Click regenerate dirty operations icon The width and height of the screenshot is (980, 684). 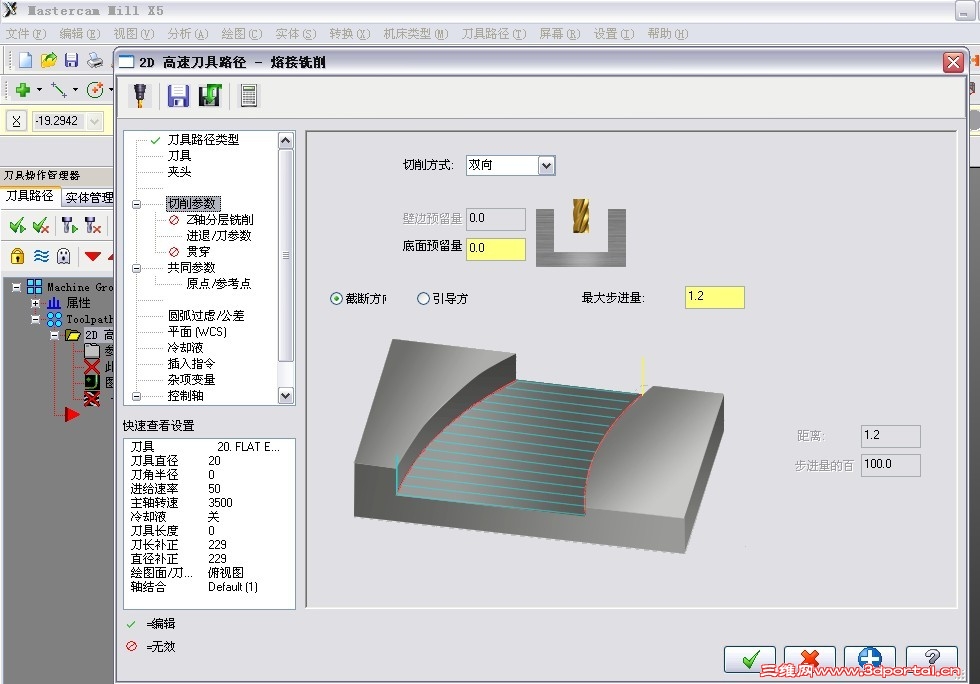click(93, 225)
